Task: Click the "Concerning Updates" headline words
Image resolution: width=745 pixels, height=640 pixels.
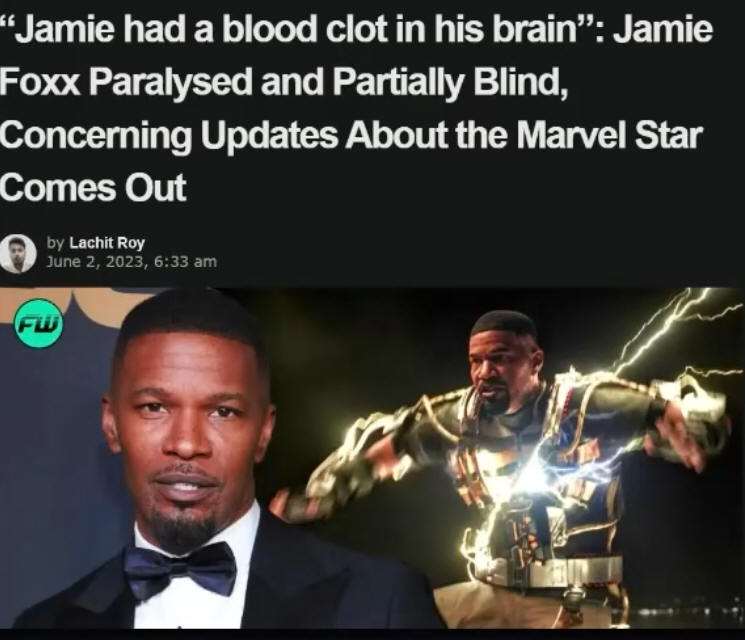Action: tap(169, 136)
